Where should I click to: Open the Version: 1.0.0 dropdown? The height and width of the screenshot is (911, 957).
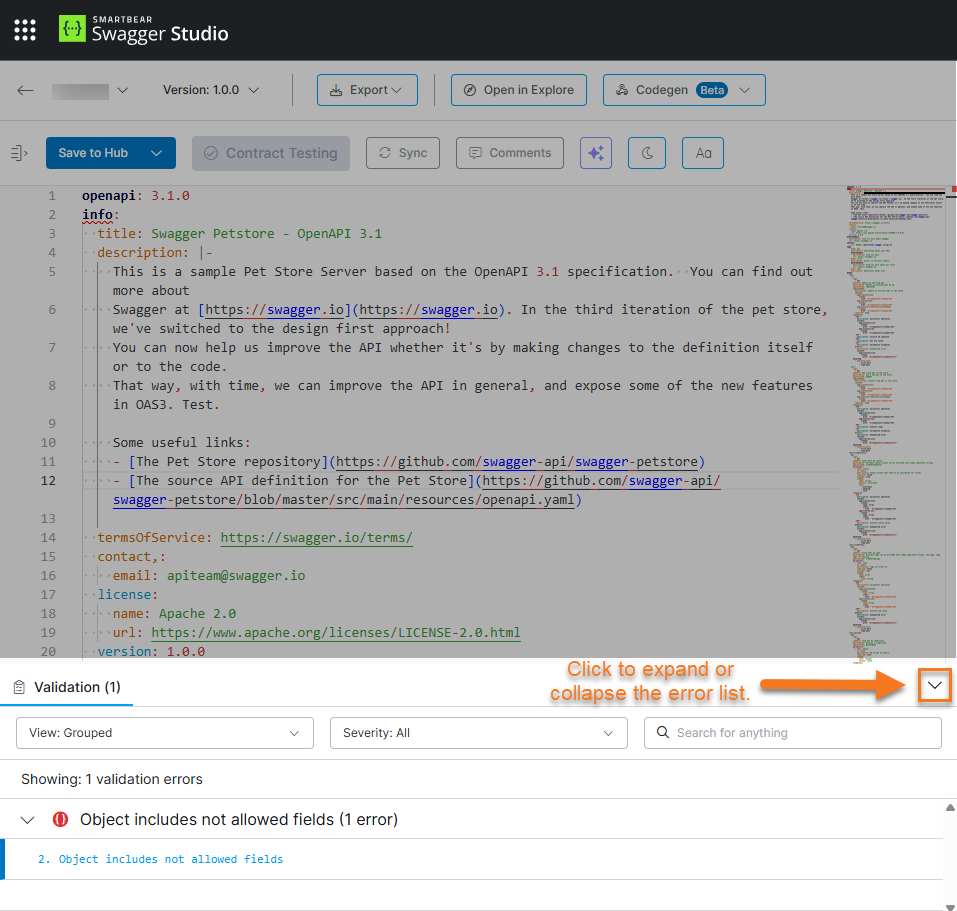click(210, 89)
